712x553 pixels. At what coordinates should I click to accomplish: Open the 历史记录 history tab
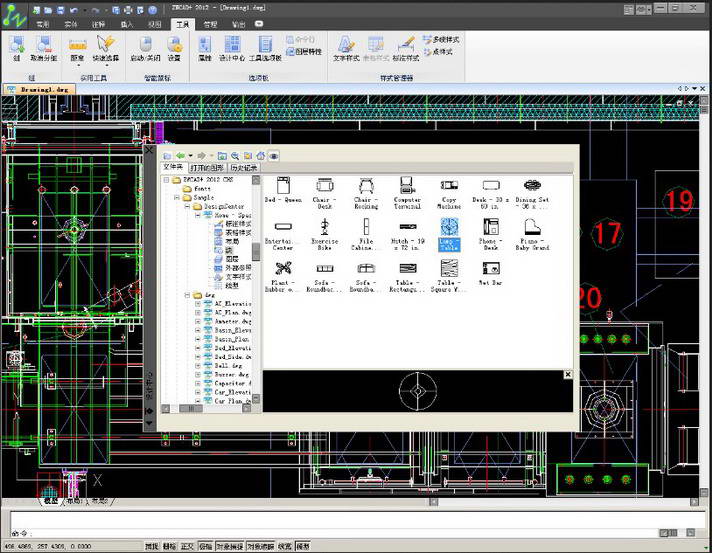tap(243, 168)
